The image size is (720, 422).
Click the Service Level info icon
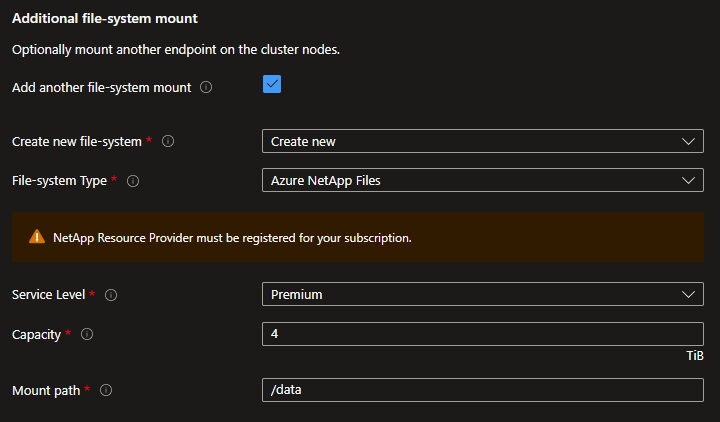pos(111,295)
